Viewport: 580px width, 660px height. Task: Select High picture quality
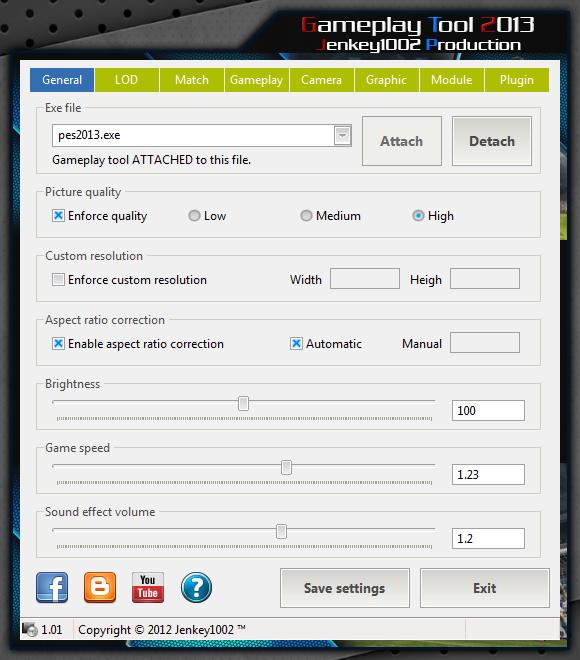418,216
